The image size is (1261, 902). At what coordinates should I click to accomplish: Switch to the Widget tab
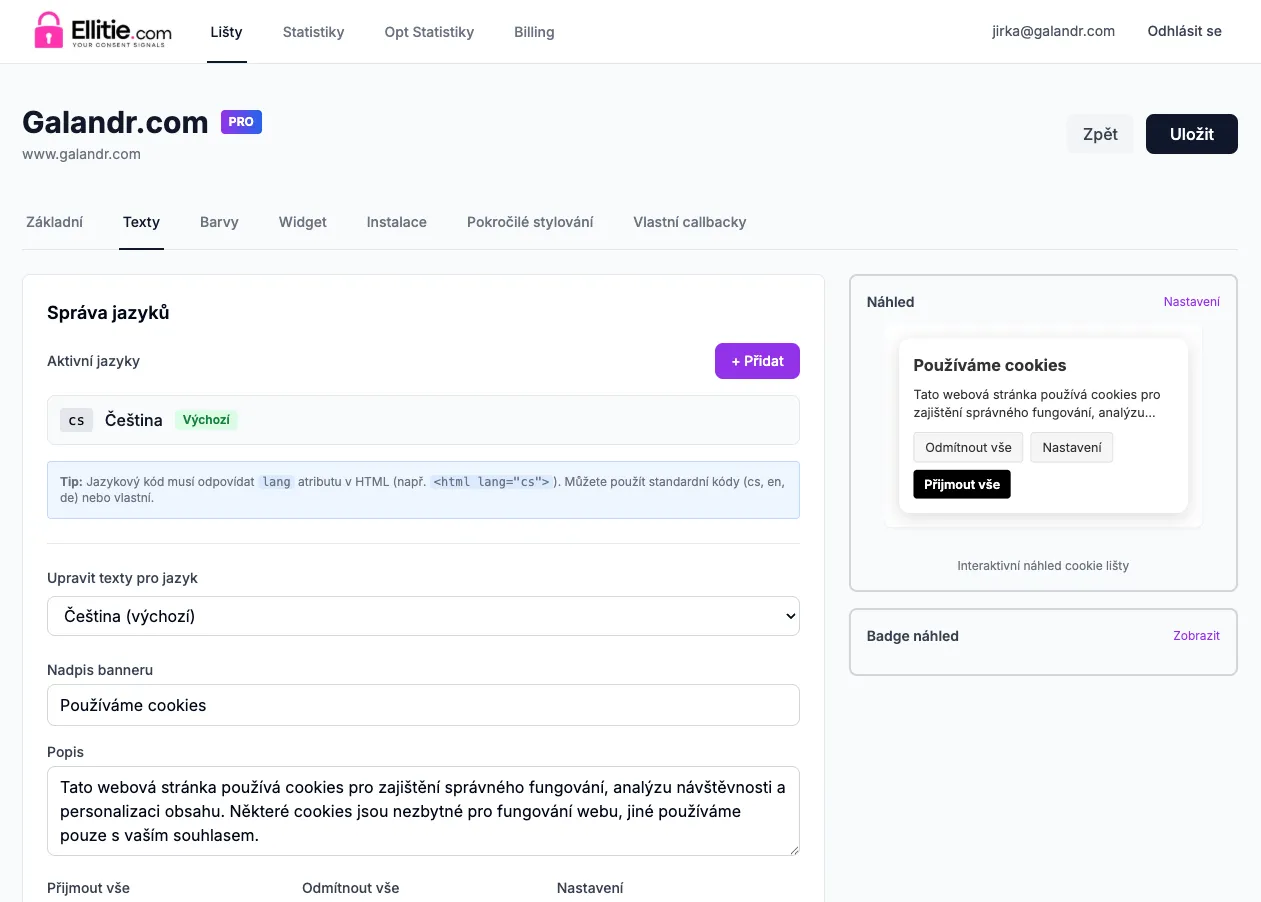point(302,222)
